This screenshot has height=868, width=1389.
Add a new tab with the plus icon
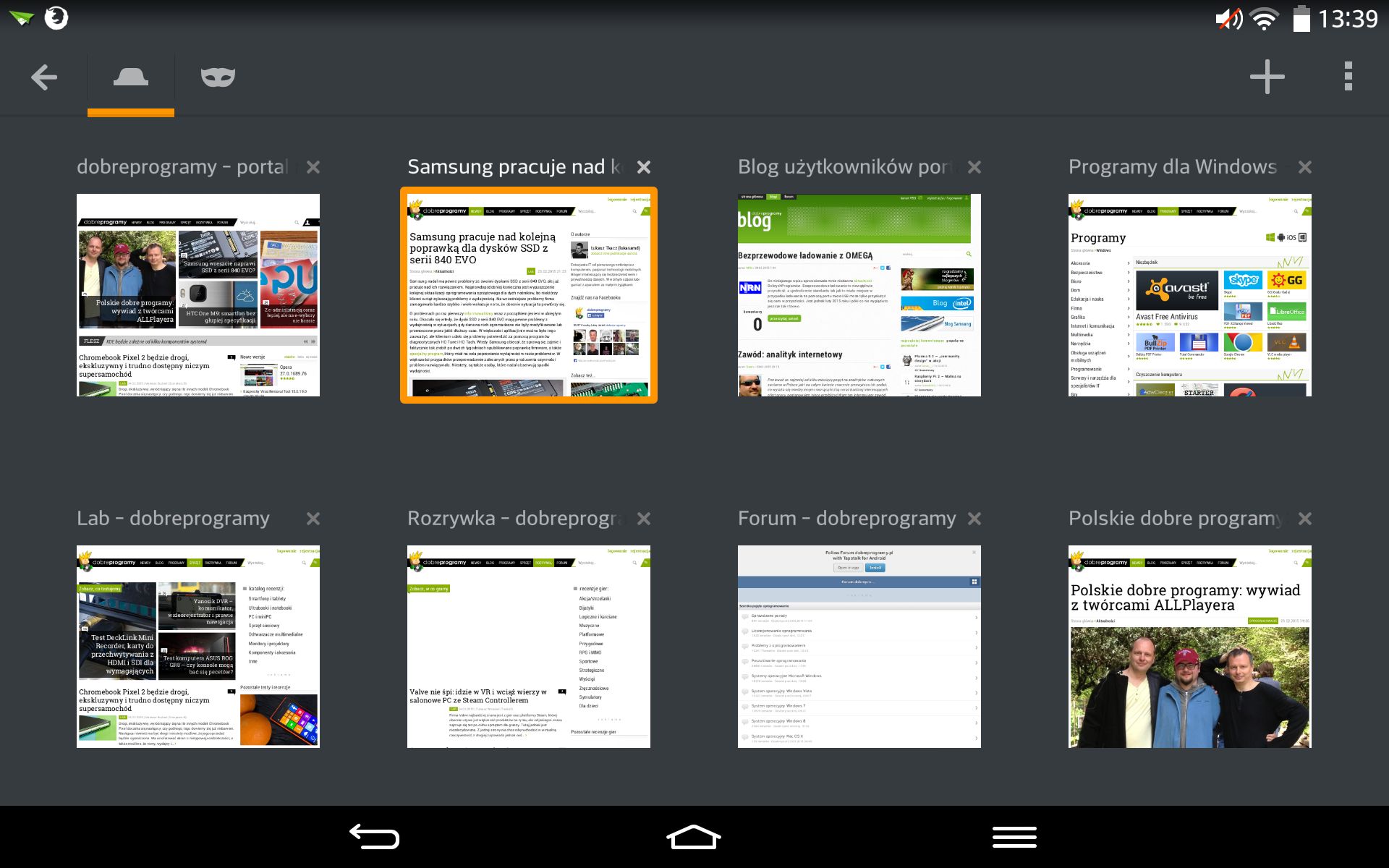point(1267,77)
